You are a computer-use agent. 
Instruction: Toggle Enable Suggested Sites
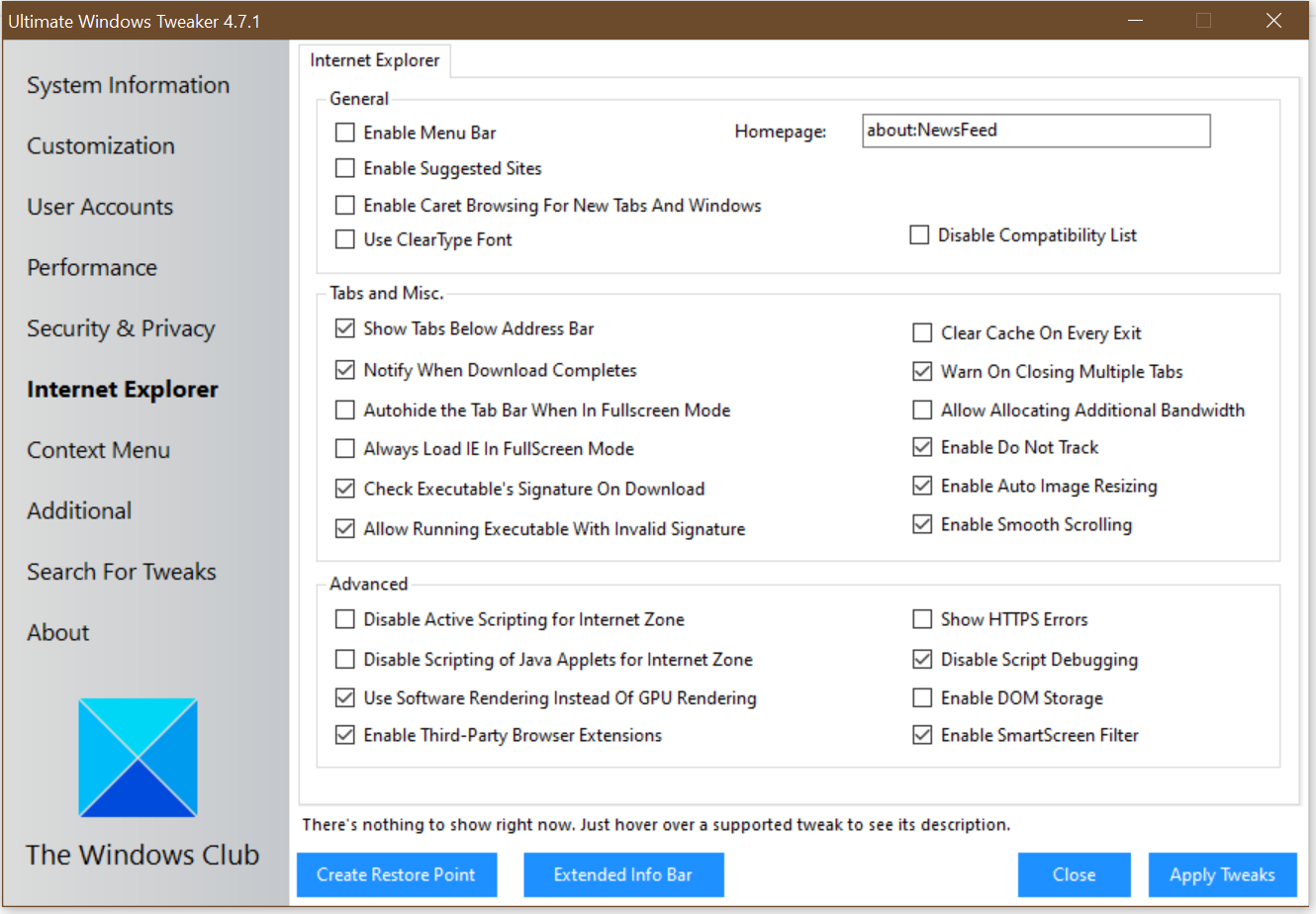(345, 168)
